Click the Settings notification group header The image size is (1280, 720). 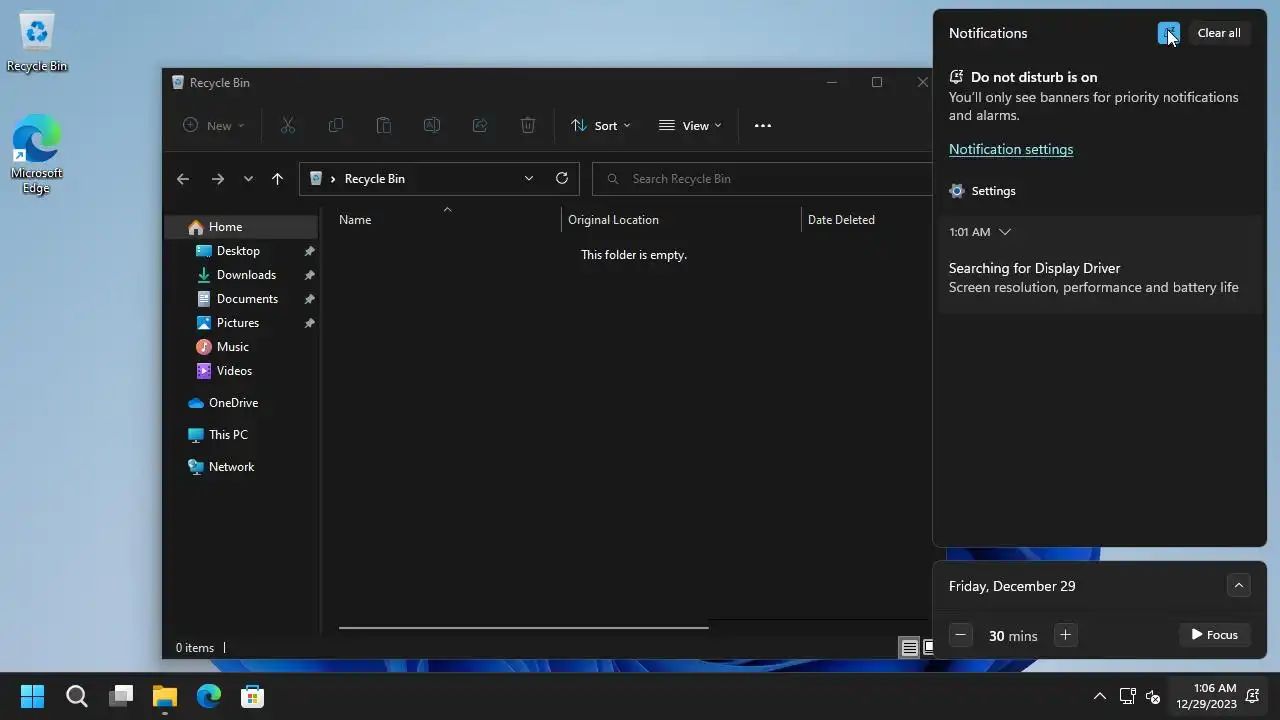click(982, 191)
